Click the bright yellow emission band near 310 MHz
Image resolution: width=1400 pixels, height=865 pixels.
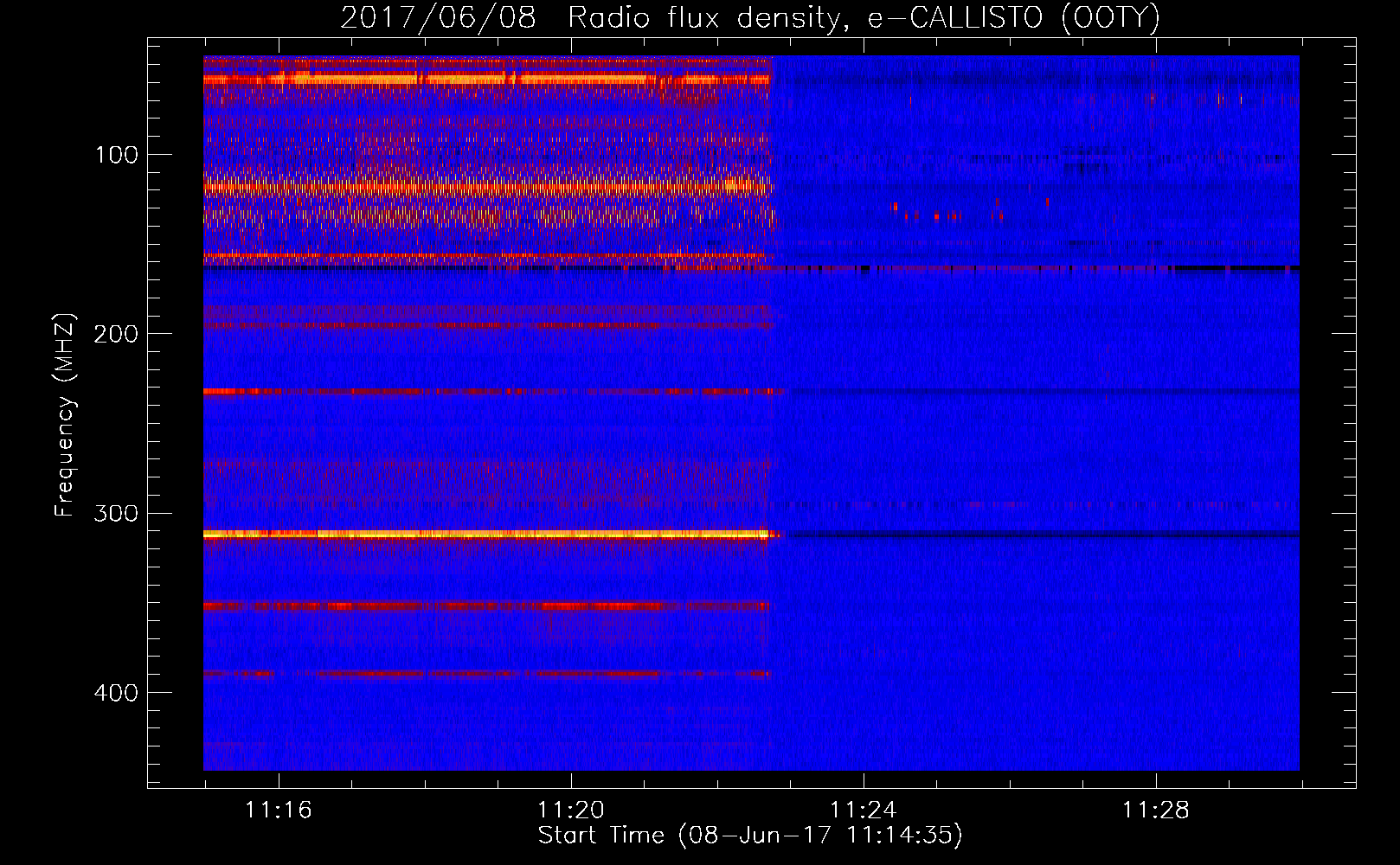[486, 535]
